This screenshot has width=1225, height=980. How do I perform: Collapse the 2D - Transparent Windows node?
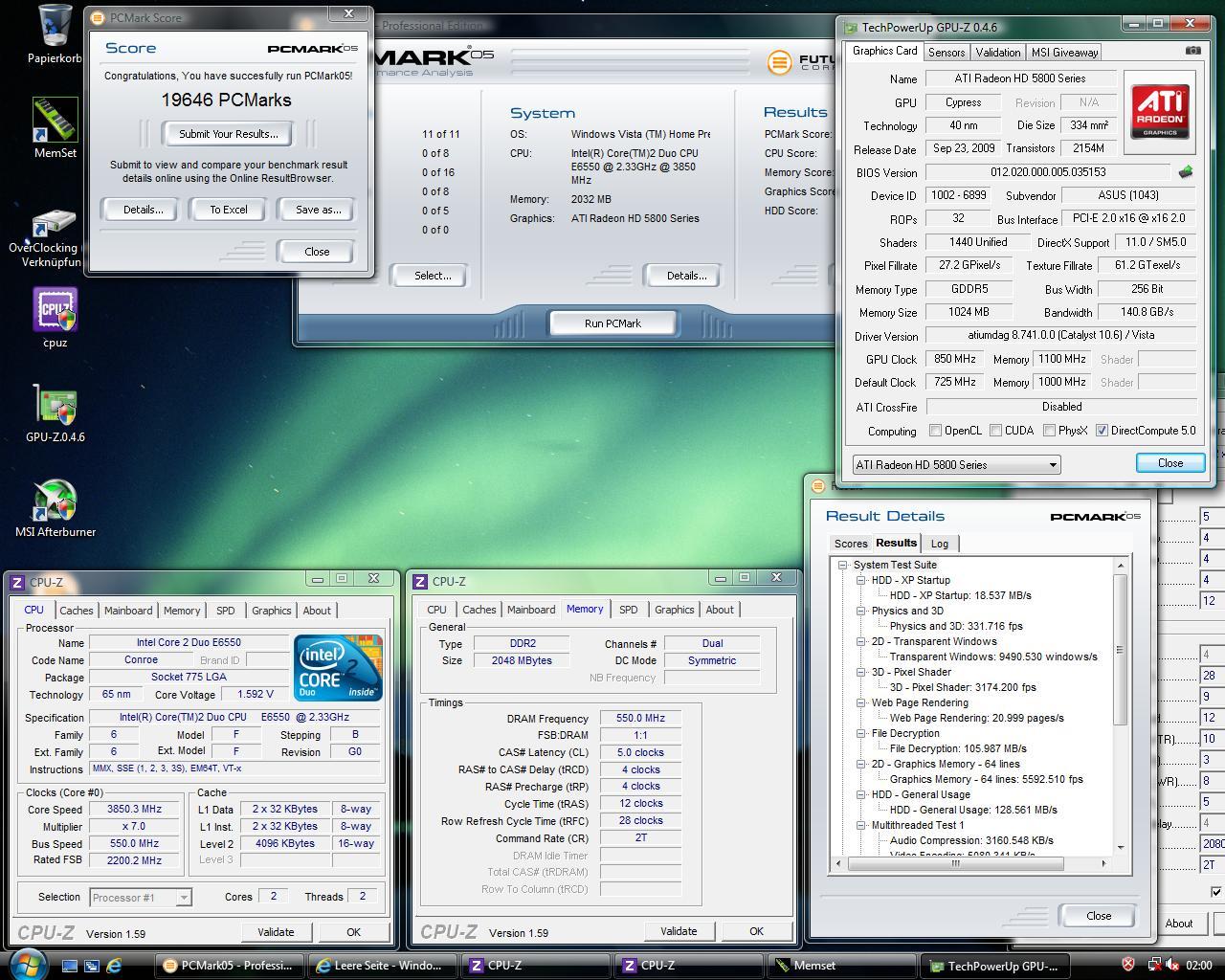pyautogui.click(x=861, y=641)
